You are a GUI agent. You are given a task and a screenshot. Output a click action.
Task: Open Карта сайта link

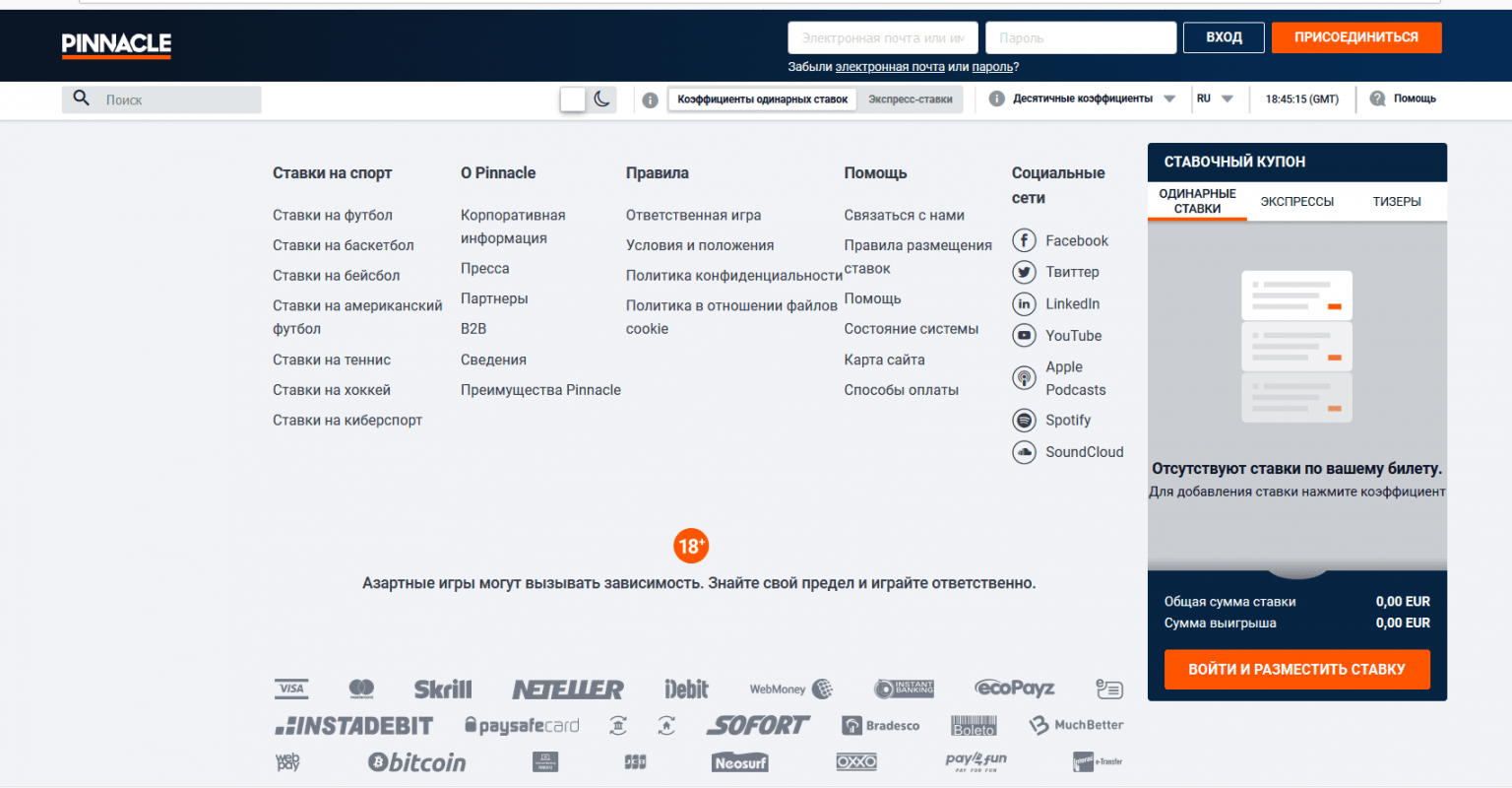point(884,360)
